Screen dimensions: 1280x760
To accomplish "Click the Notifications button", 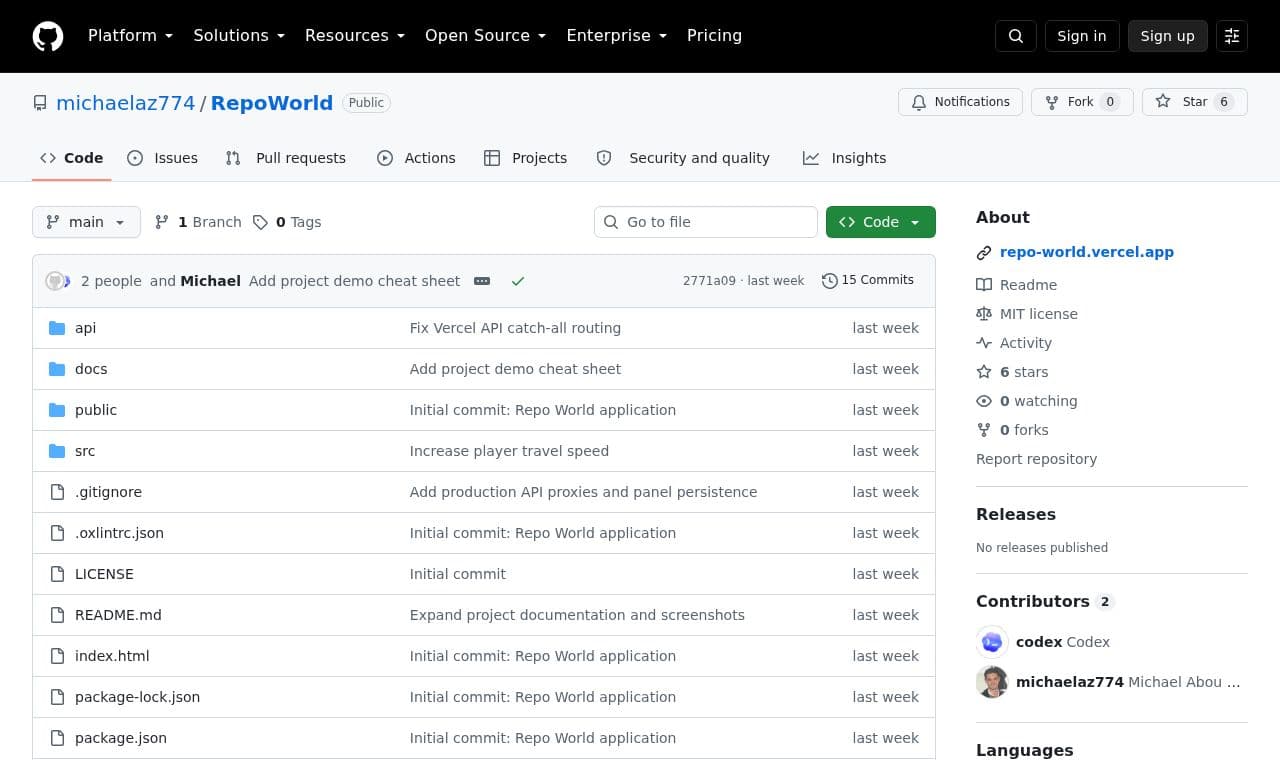I will coord(960,102).
